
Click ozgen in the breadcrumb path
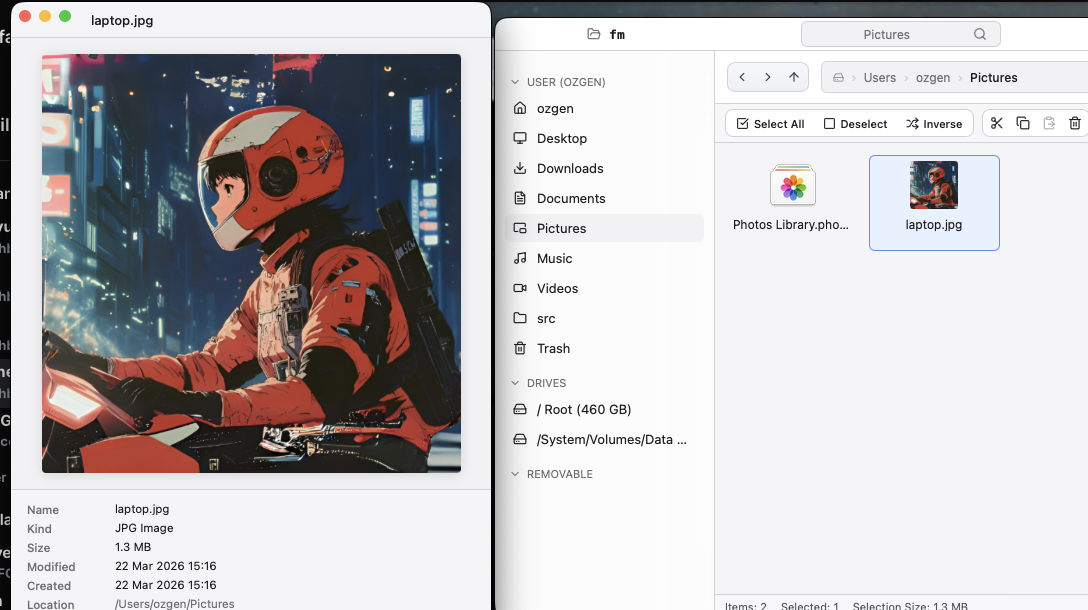932,77
